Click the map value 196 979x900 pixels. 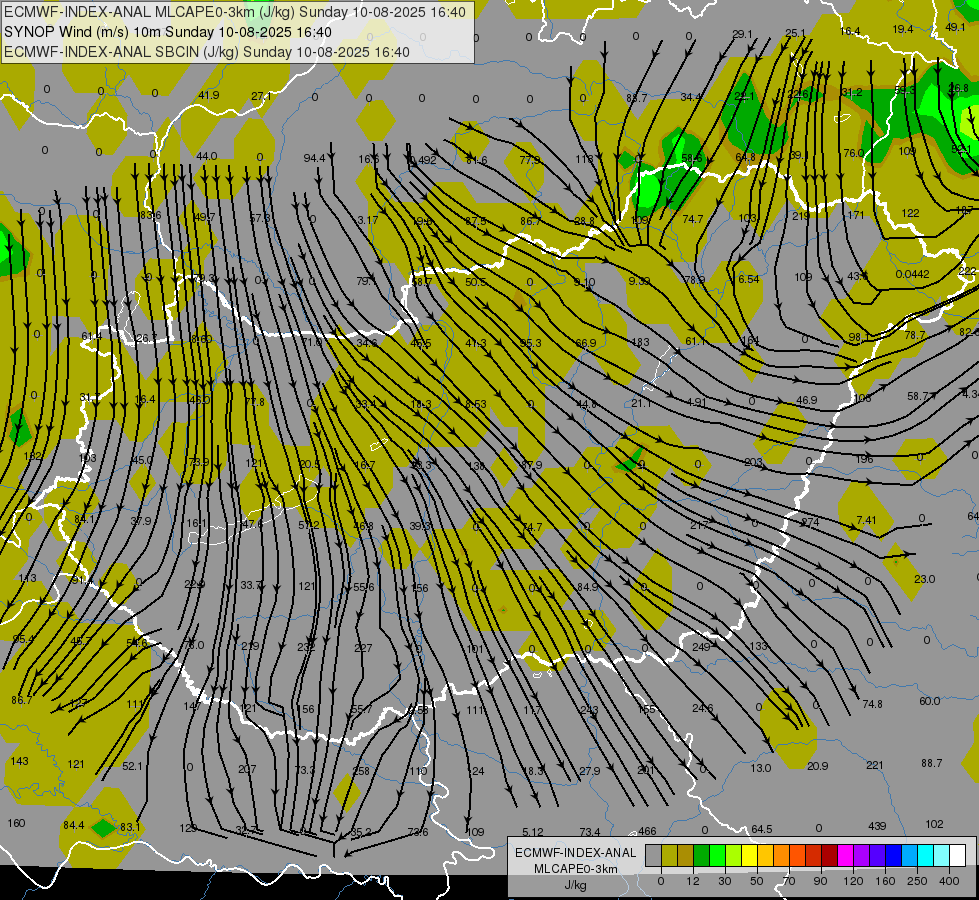864,459
